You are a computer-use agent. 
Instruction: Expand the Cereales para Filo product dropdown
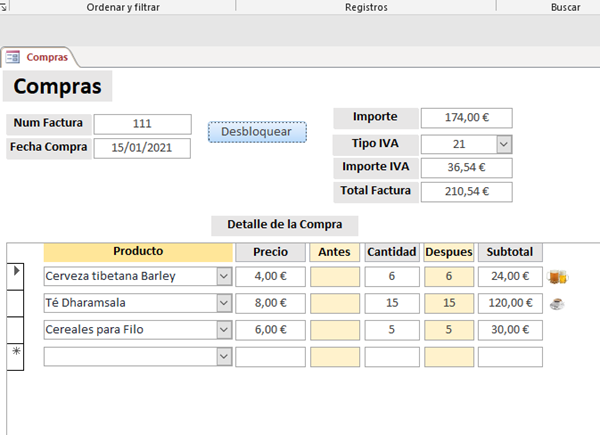224,330
